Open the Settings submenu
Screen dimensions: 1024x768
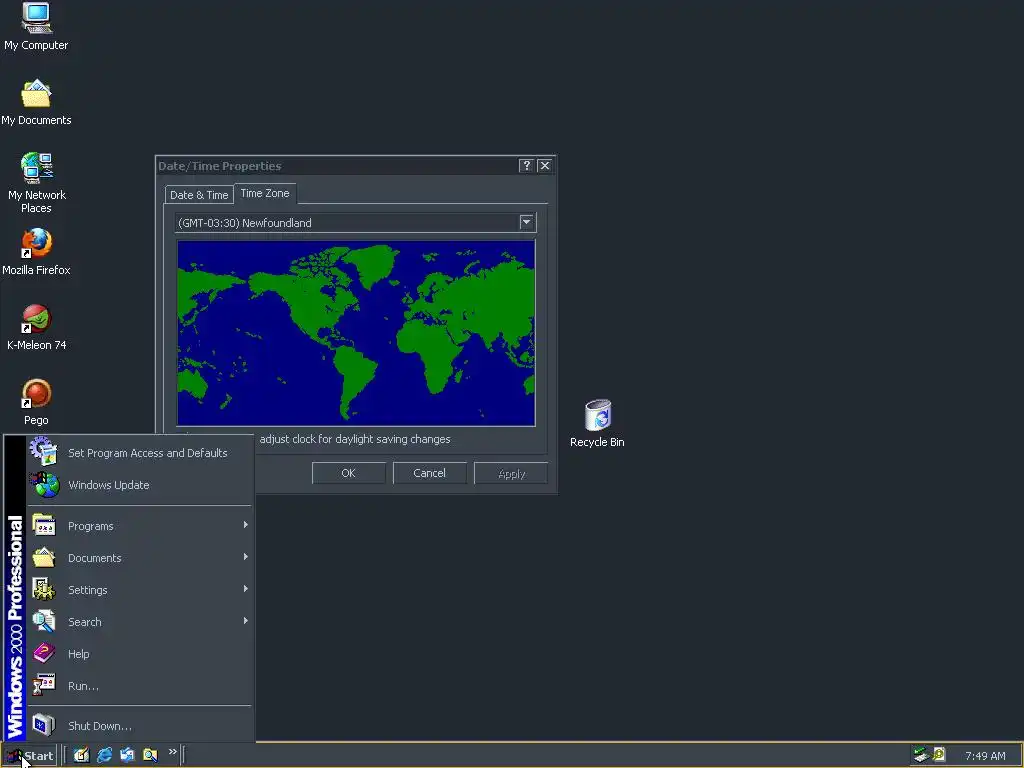[140, 590]
